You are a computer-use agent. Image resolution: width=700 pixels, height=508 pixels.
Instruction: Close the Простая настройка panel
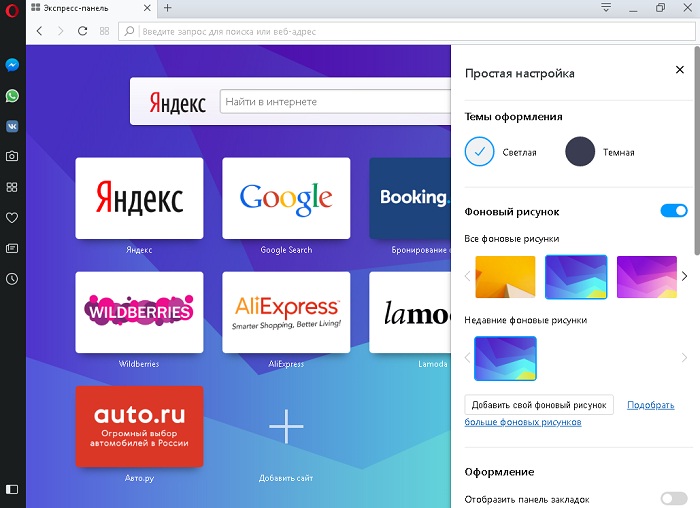(x=679, y=70)
